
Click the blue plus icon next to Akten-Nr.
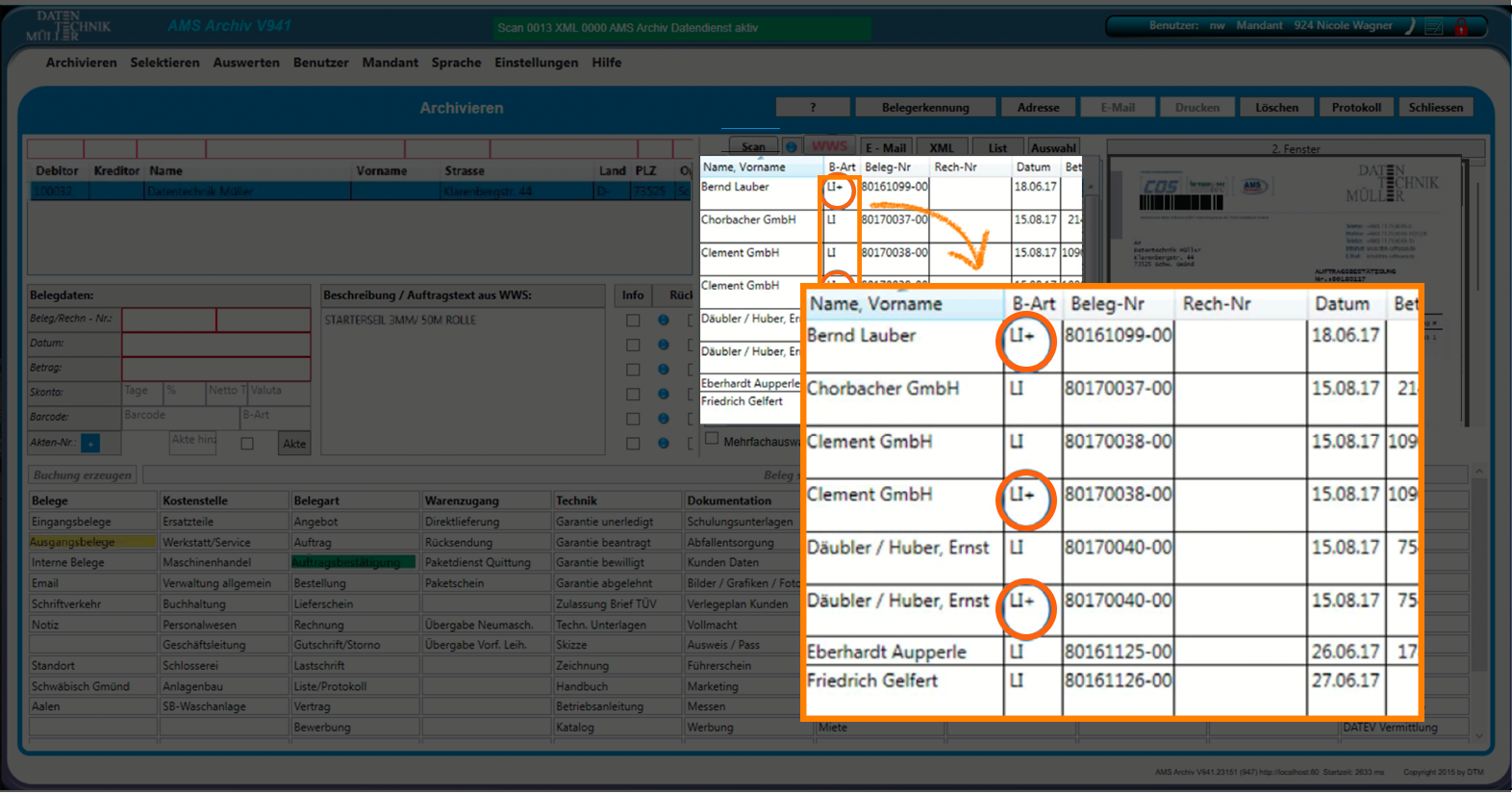pyautogui.click(x=90, y=444)
